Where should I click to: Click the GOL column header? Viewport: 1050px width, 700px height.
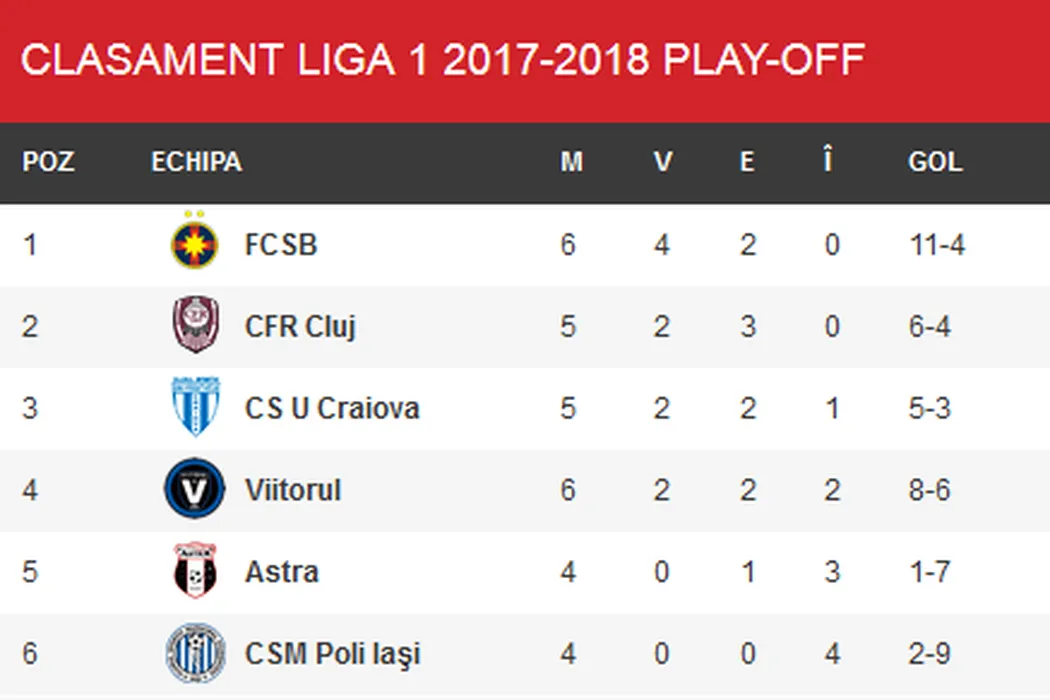tap(934, 162)
